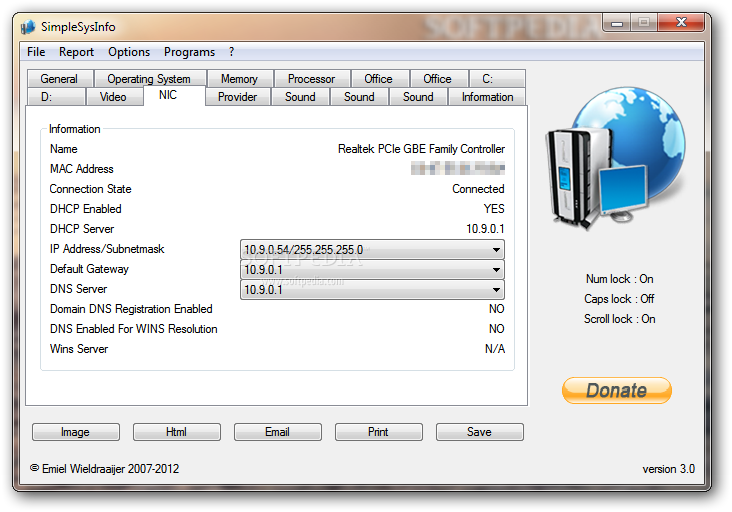Screen dimensions: 732x512
Task: Open the ? help menu
Action: tap(232, 52)
